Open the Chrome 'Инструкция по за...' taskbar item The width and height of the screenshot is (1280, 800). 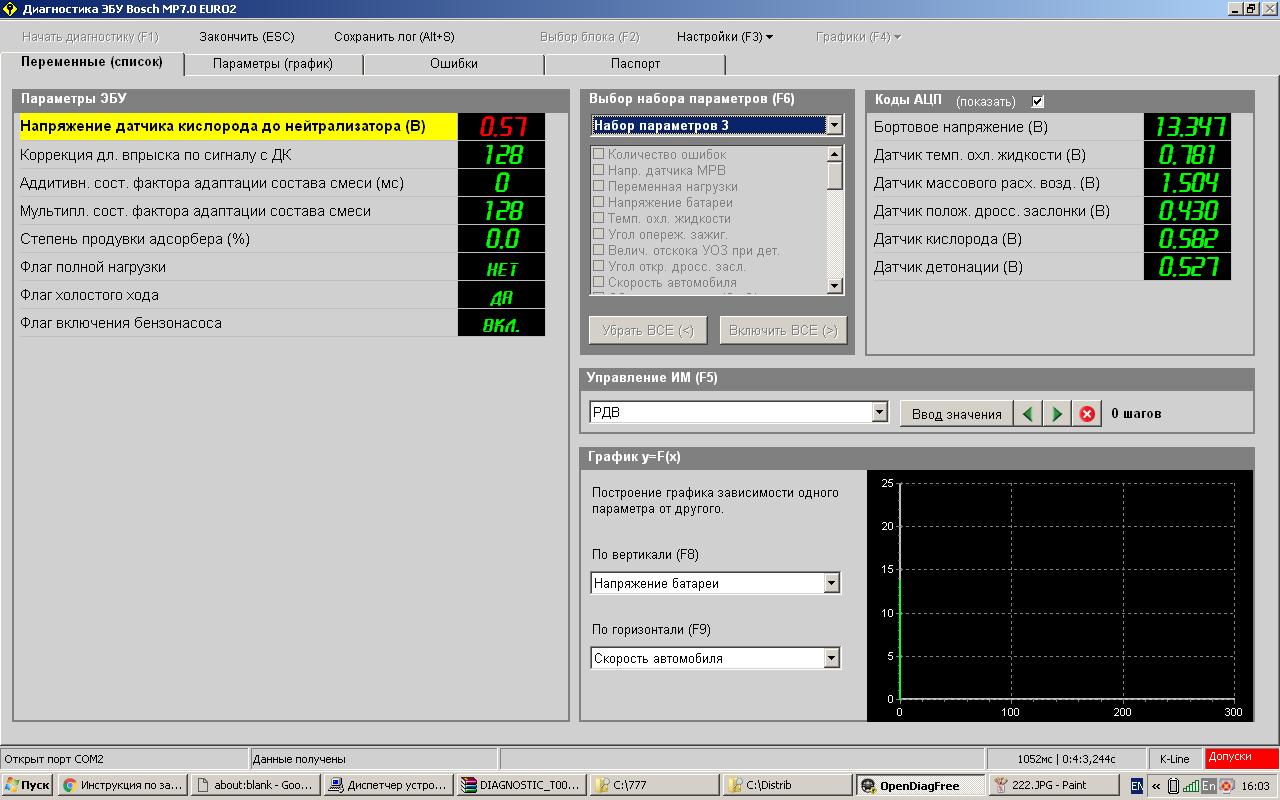123,785
